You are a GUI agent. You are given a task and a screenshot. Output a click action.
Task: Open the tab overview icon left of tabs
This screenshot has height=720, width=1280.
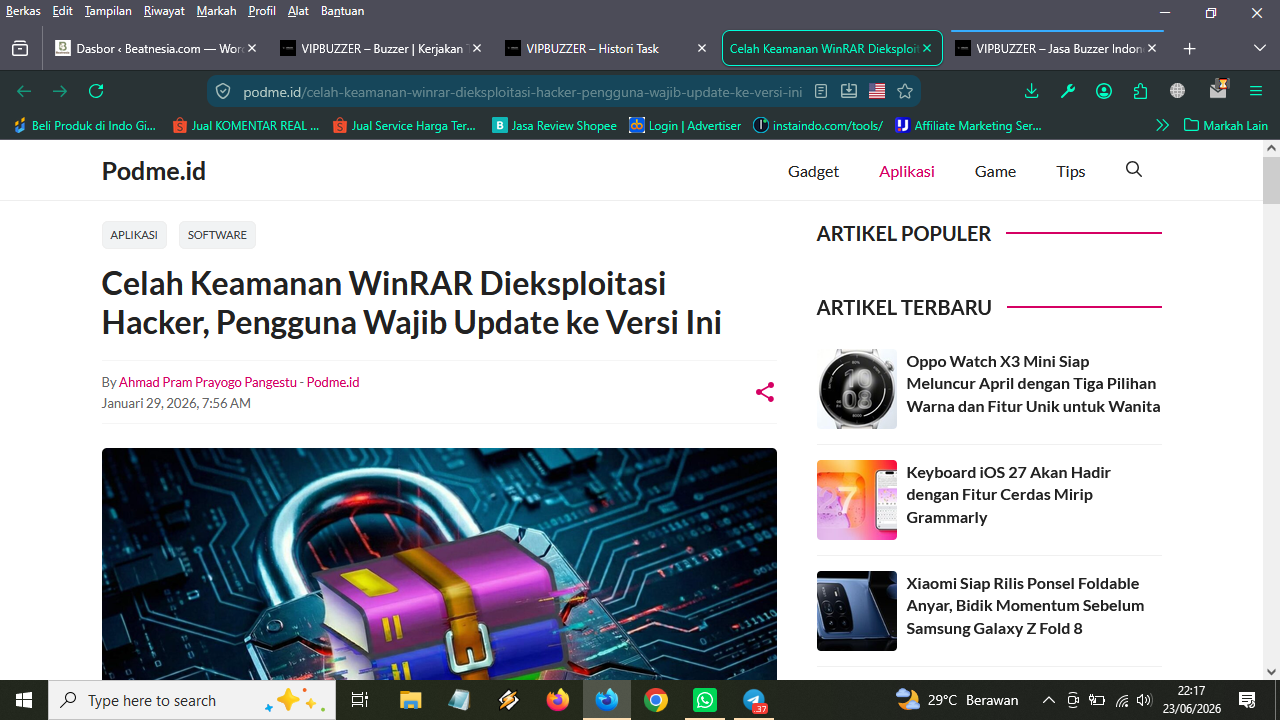click(20, 48)
